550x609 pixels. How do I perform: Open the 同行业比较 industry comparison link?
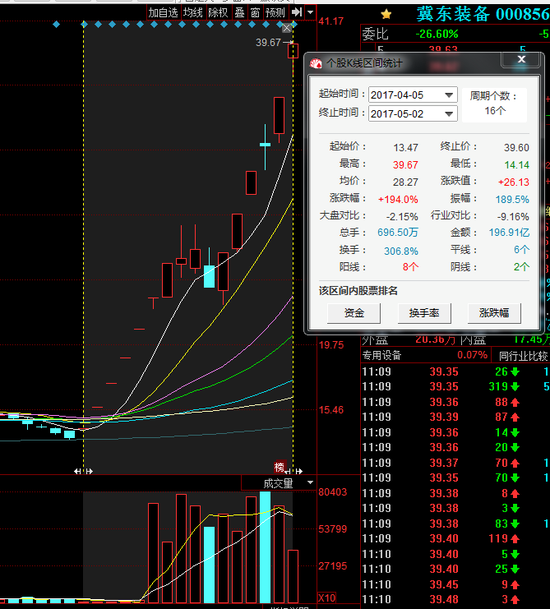(523, 355)
